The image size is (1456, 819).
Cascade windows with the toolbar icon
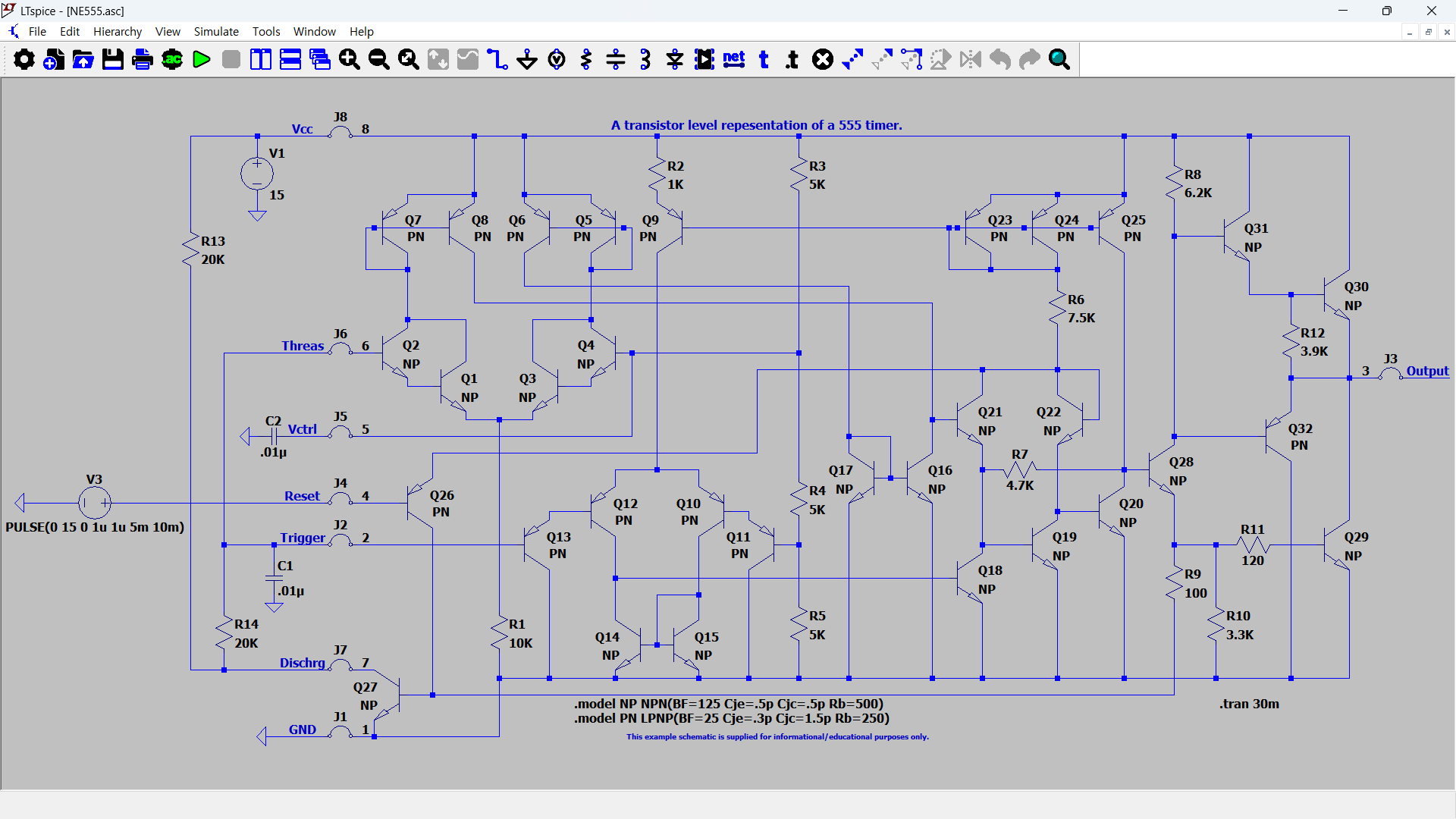pyautogui.click(x=320, y=59)
